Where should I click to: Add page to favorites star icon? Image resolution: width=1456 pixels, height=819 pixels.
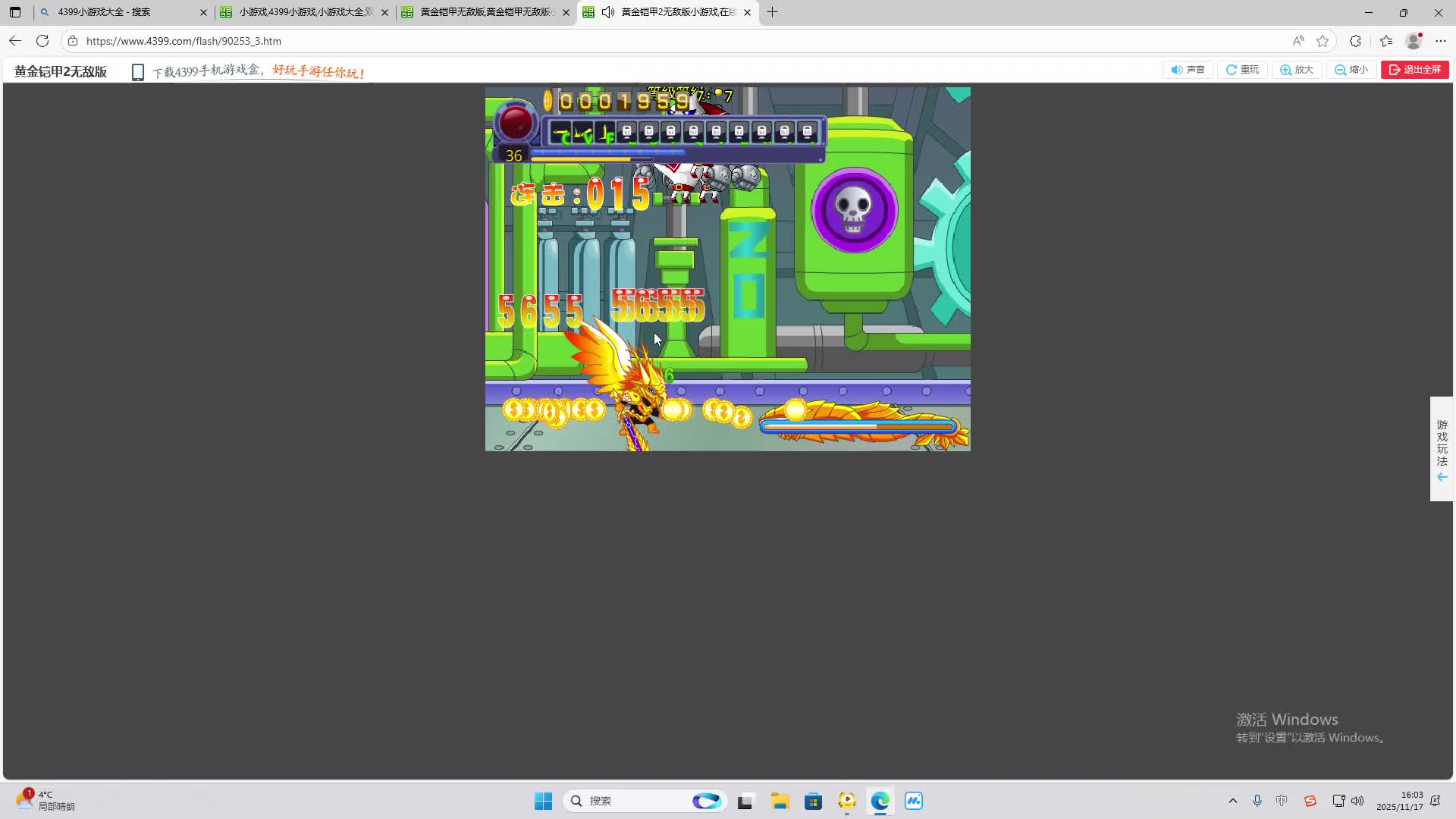coord(1323,41)
